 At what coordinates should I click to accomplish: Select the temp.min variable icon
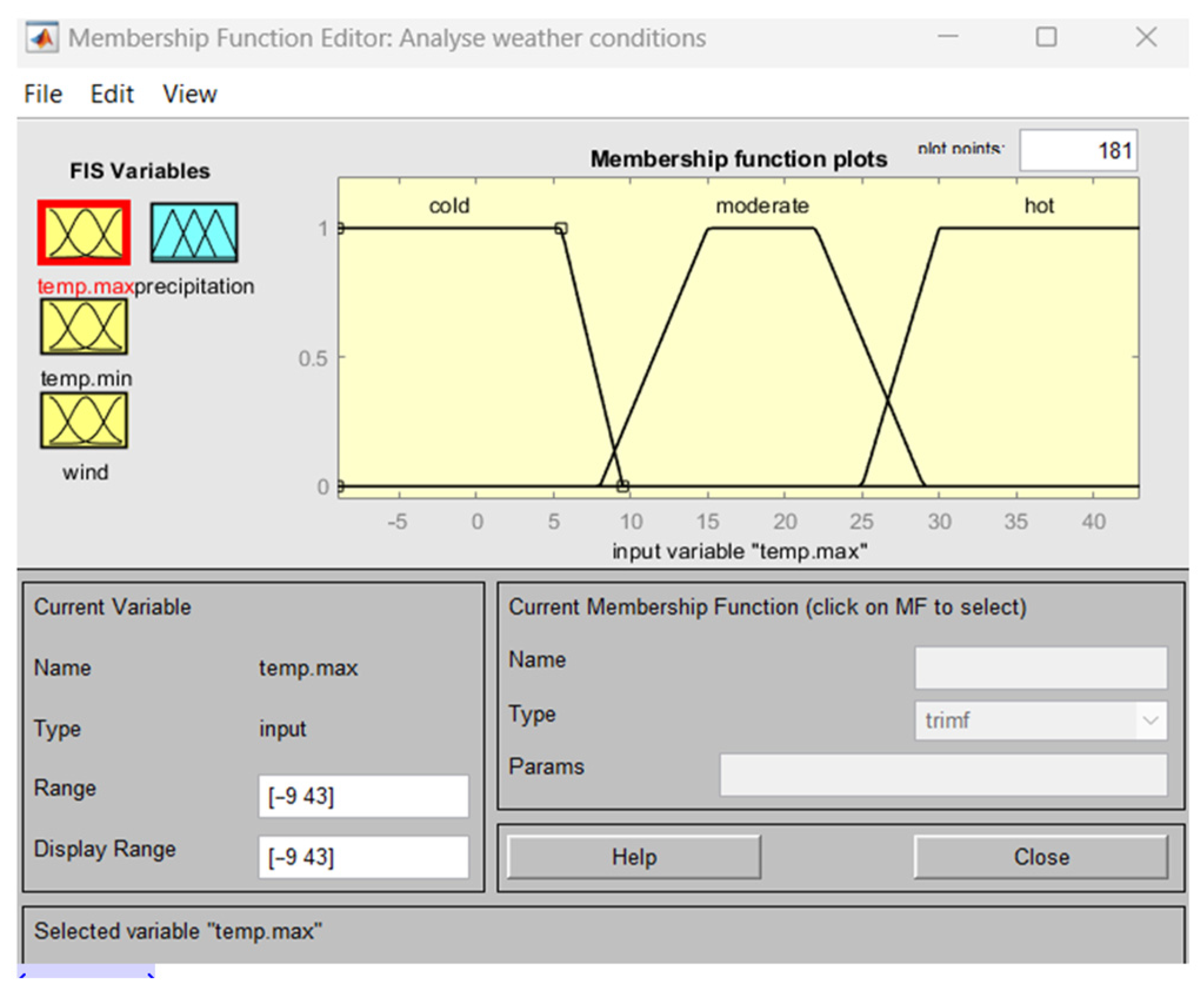tap(84, 327)
